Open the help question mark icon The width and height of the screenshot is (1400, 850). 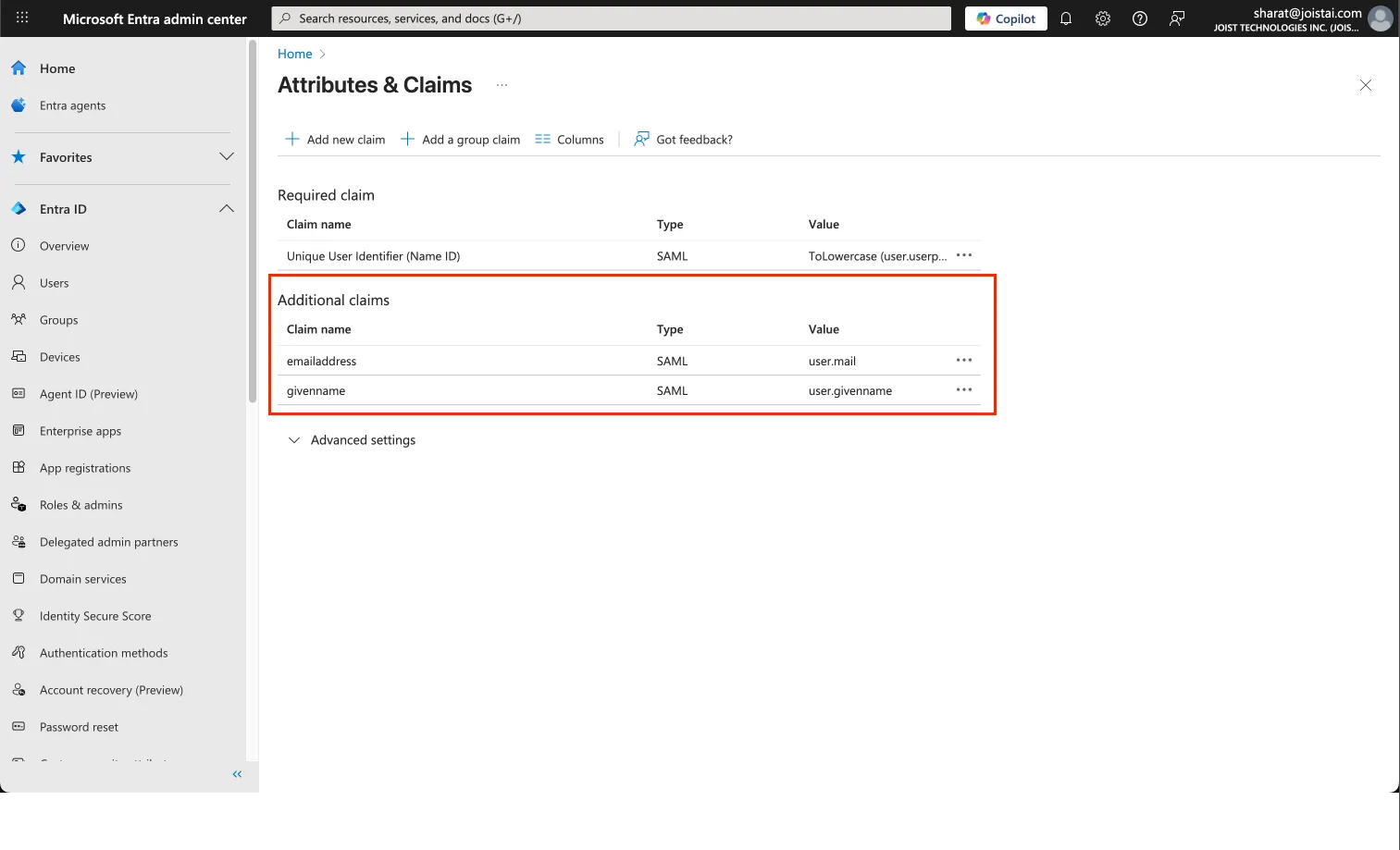1140,18
